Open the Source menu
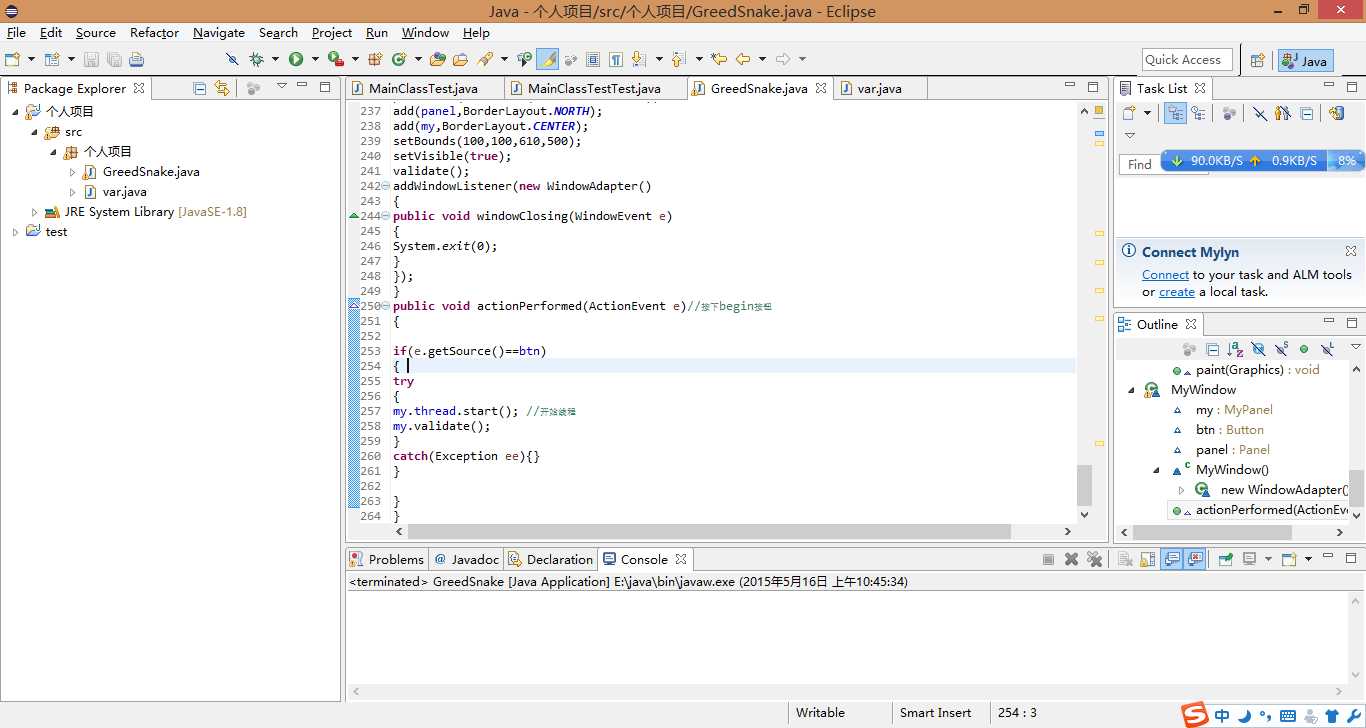This screenshot has width=1366, height=728. click(x=96, y=32)
